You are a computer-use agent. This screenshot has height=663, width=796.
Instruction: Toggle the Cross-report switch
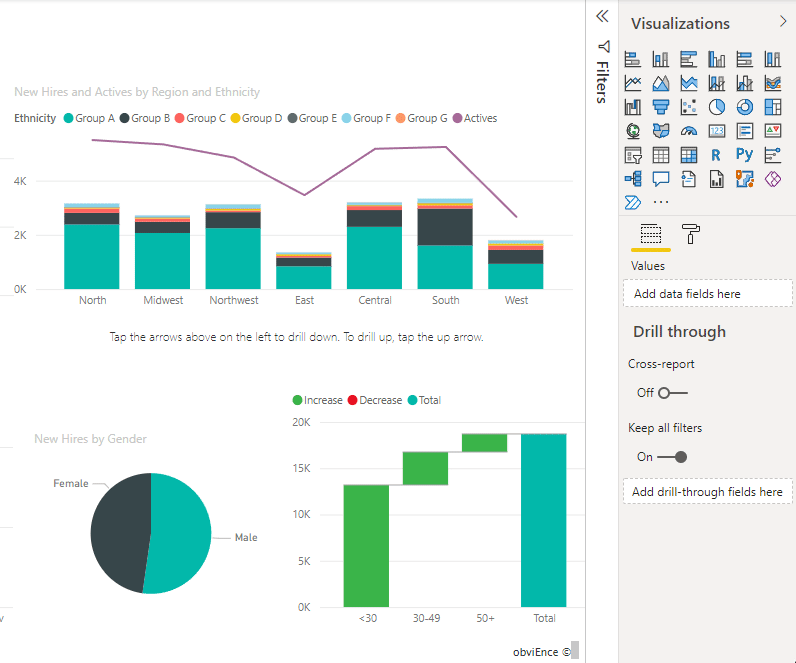click(x=672, y=393)
